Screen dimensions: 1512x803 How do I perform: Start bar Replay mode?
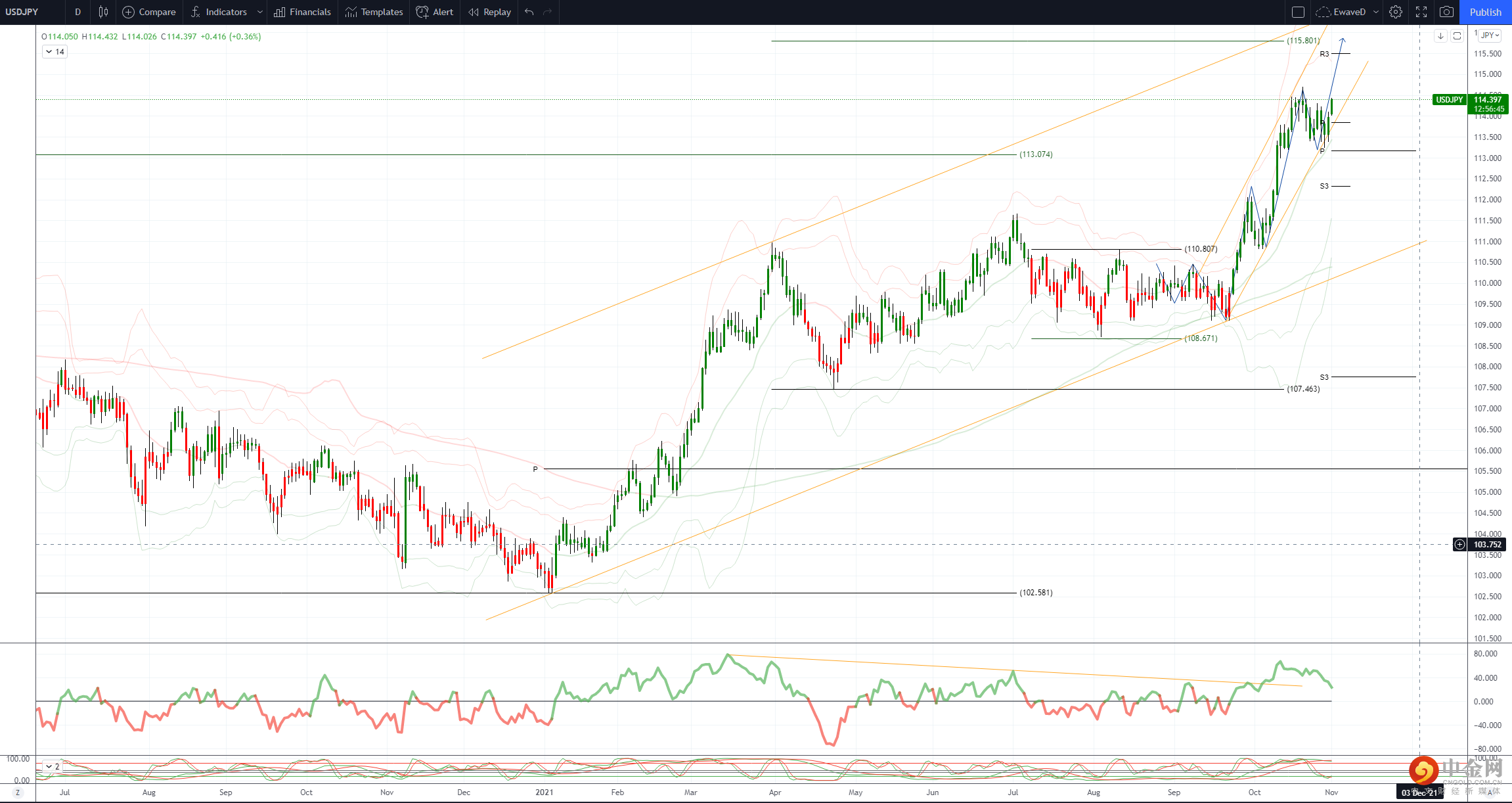[x=489, y=12]
